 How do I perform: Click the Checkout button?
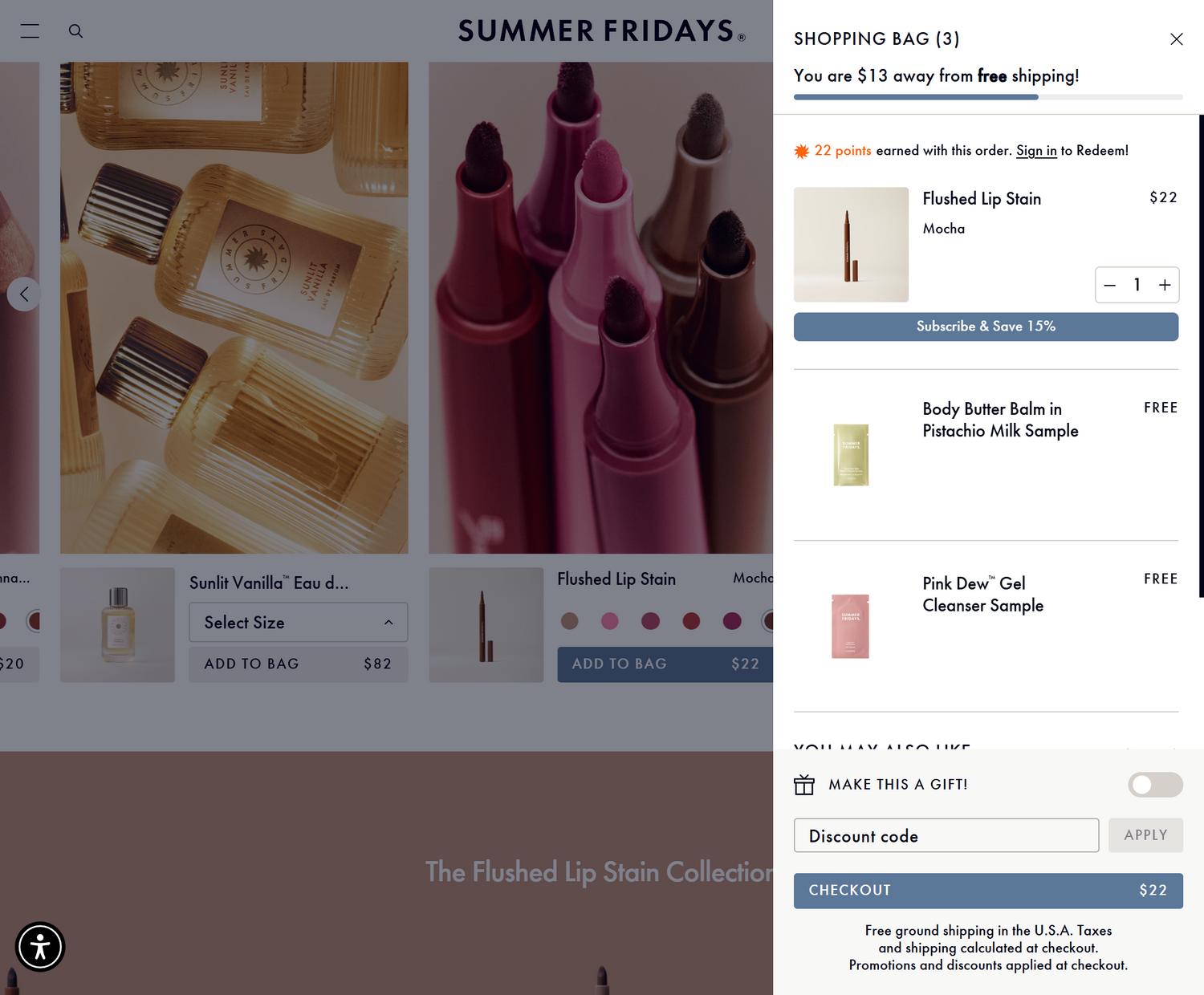(x=988, y=891)
